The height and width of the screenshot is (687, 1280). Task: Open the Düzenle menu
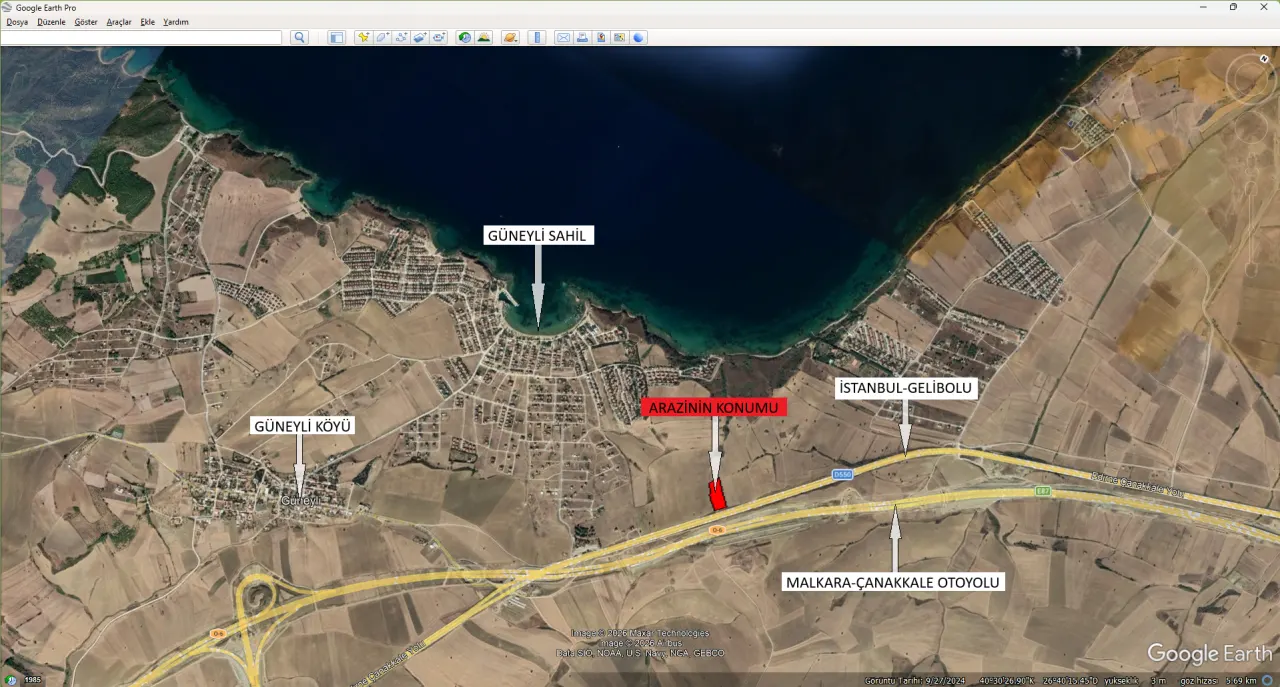coord(51,21)
